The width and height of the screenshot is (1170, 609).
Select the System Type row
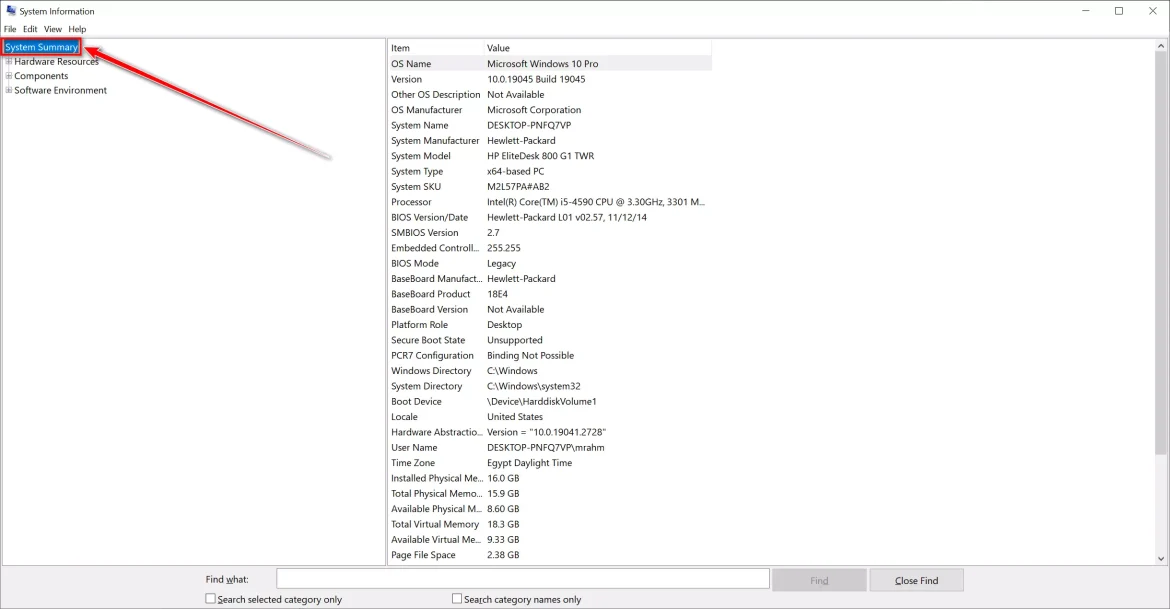550,171
